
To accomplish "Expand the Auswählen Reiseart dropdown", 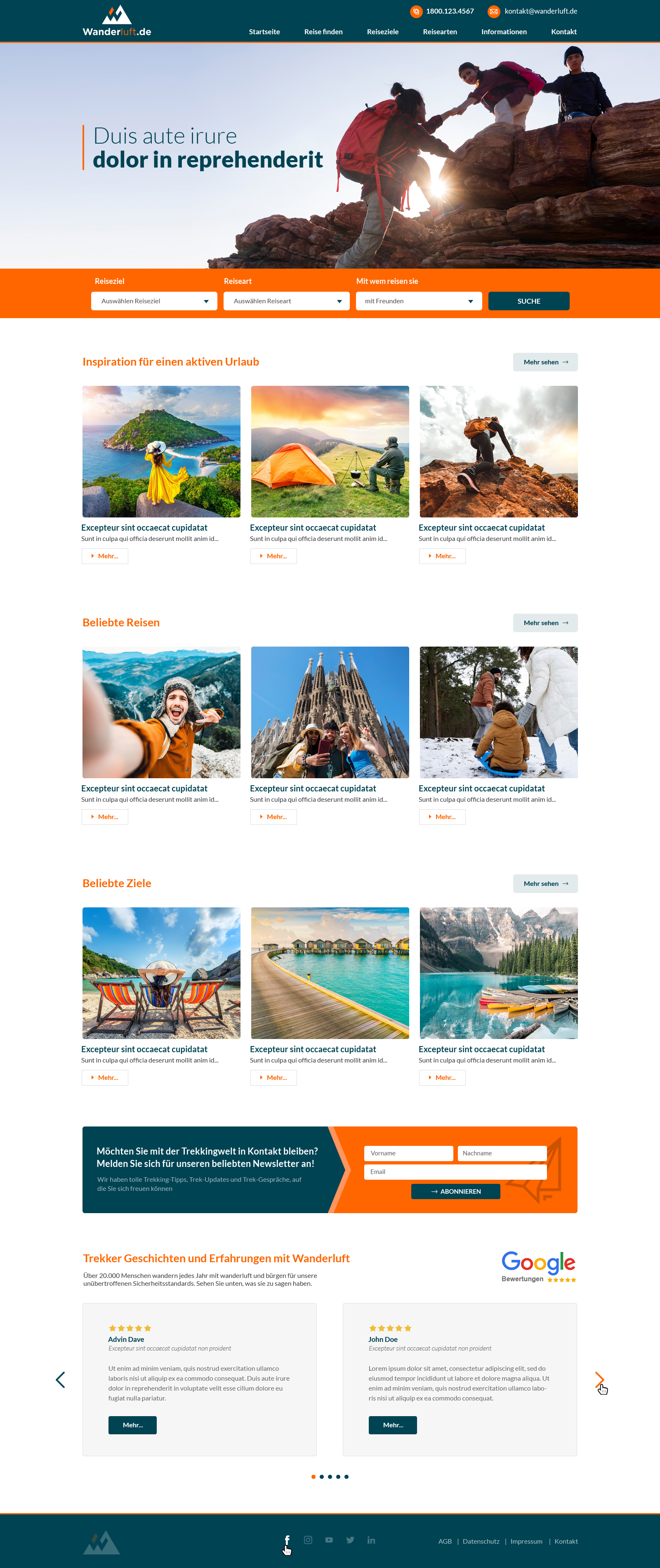I will tap(287, 301).
